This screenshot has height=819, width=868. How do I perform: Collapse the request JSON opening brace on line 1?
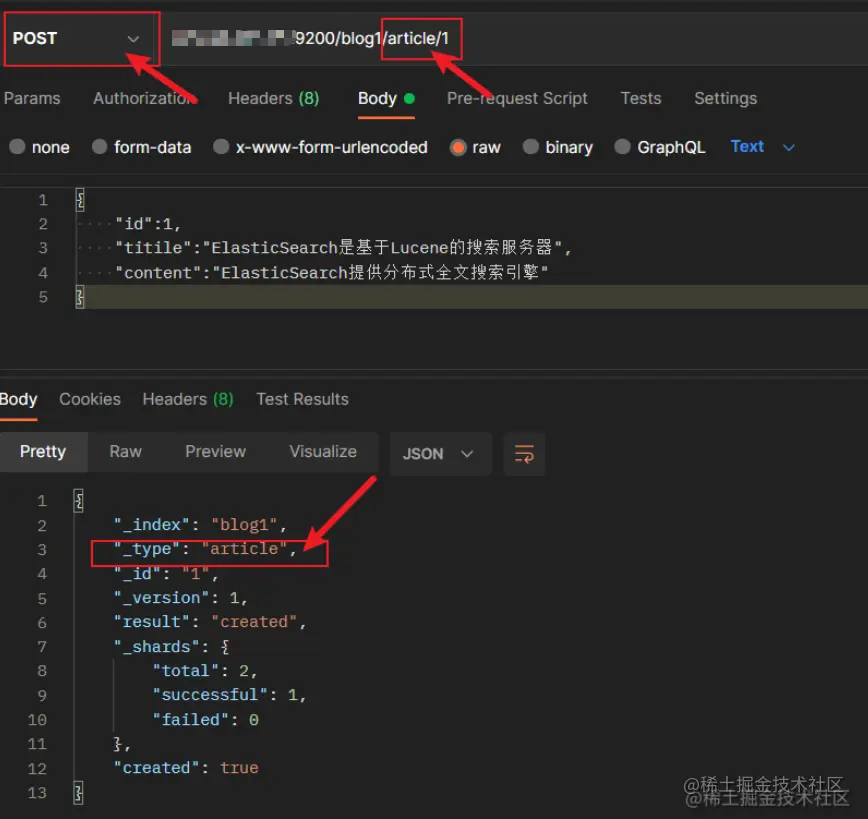click(x=80, y=200)
